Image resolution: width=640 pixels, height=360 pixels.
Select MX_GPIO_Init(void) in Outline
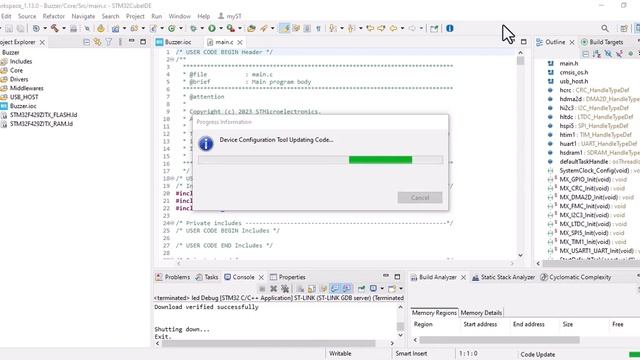tap(584, 180)
